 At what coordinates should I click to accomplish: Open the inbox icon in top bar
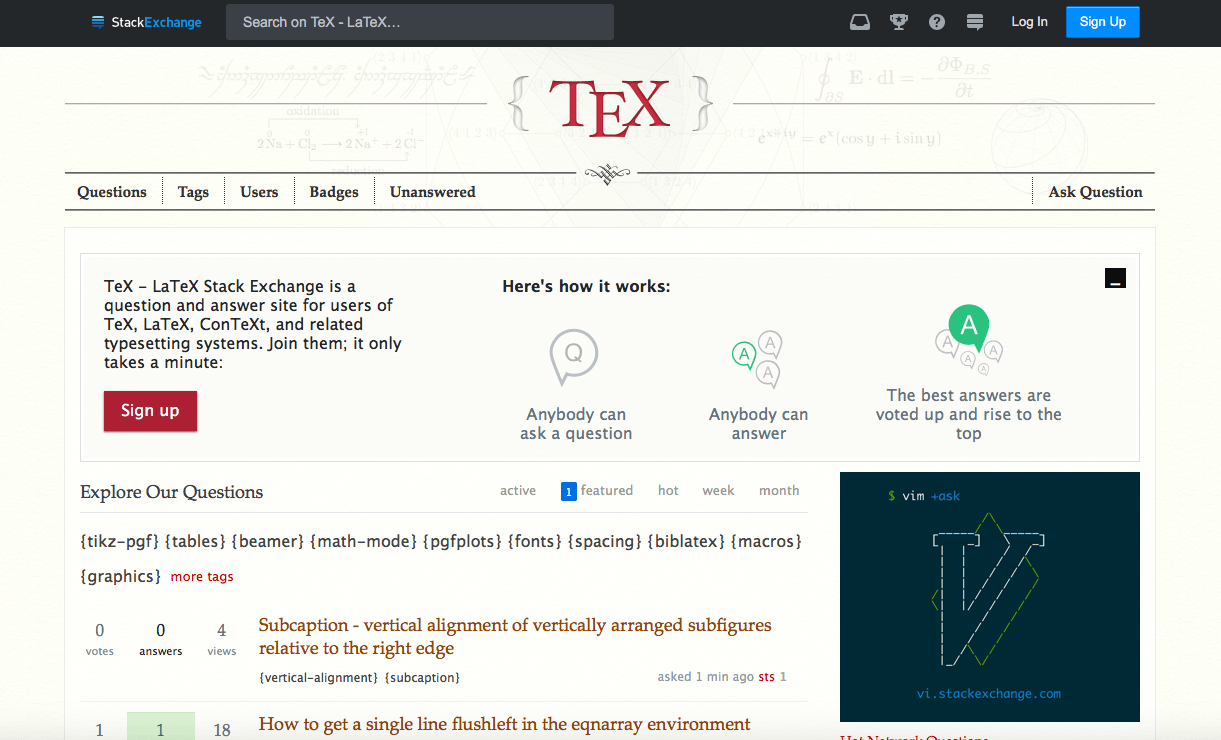point(860,22)
